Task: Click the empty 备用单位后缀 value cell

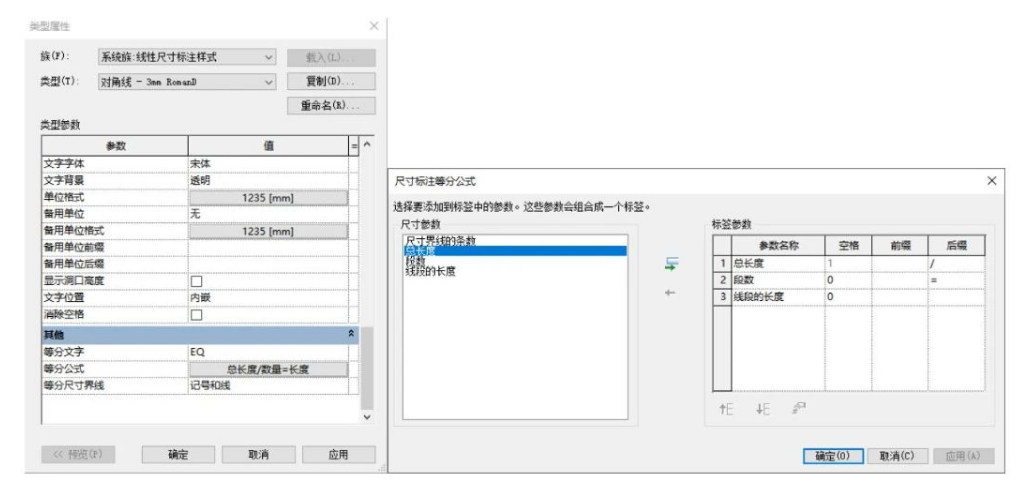Action: tap(268, 264)
